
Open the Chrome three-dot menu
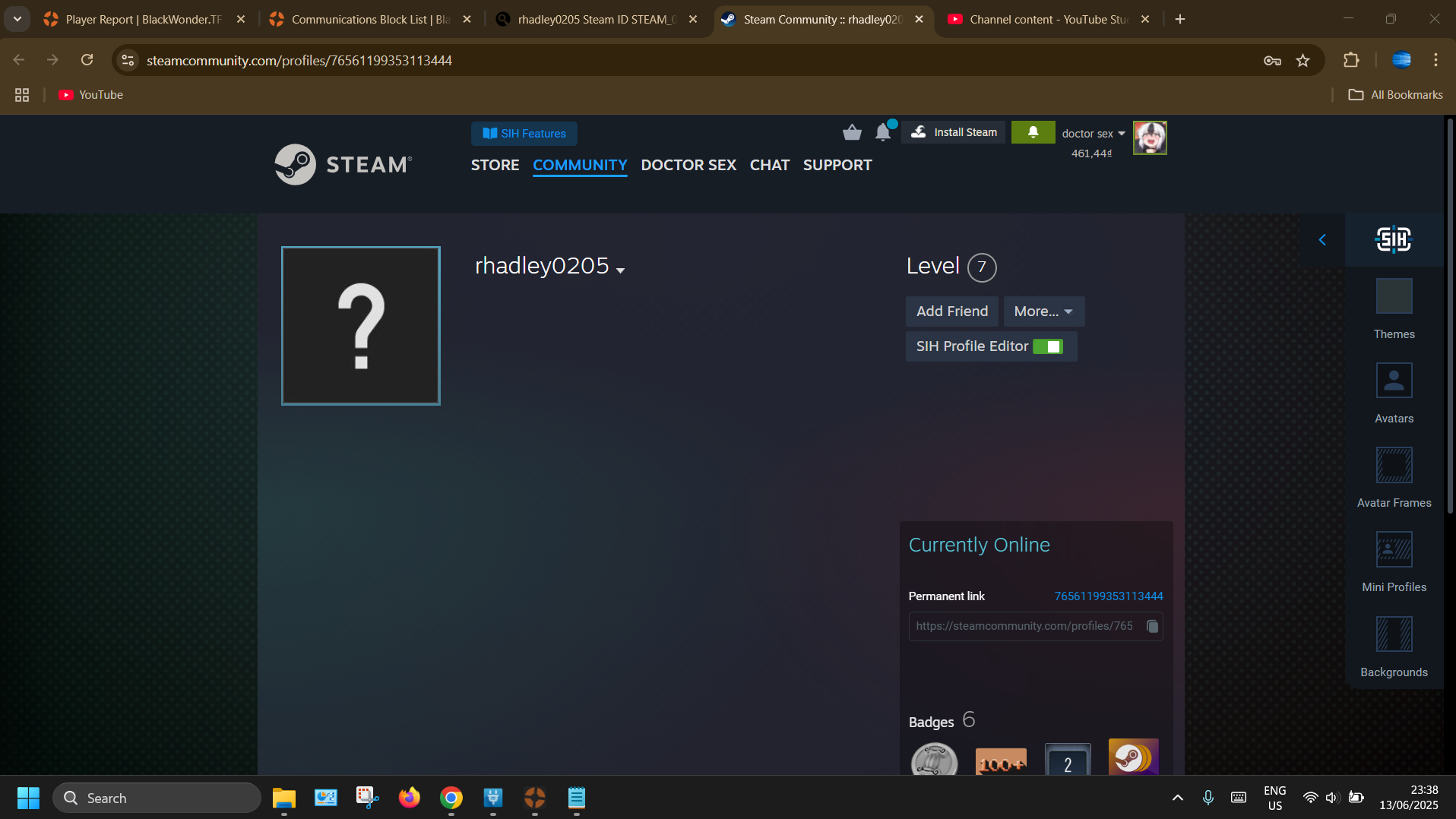point(1435,60)
